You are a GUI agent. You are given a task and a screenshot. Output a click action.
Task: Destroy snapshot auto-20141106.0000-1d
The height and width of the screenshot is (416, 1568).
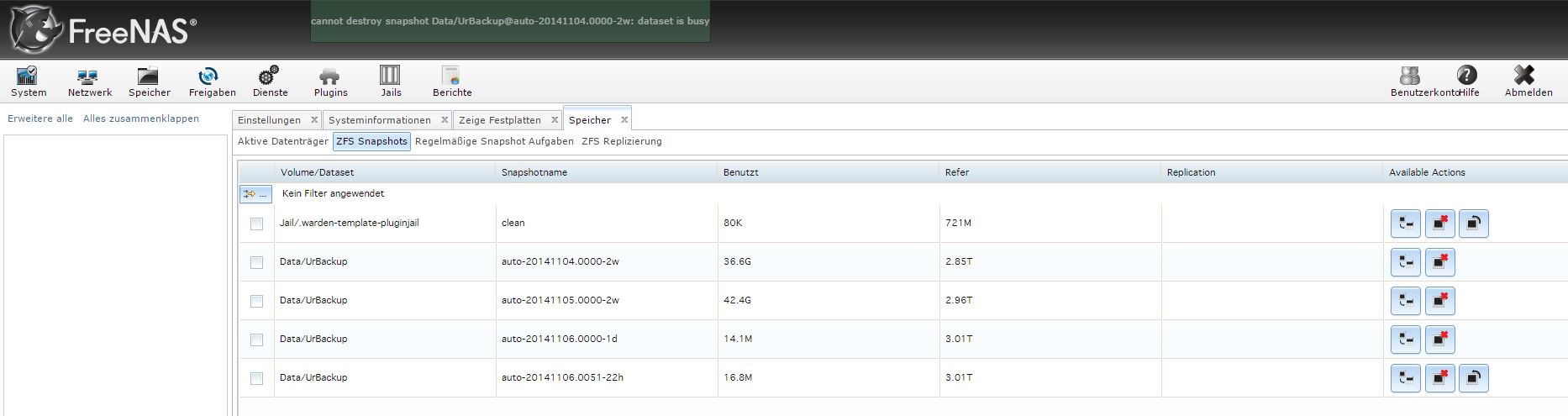click(1439, 340)
